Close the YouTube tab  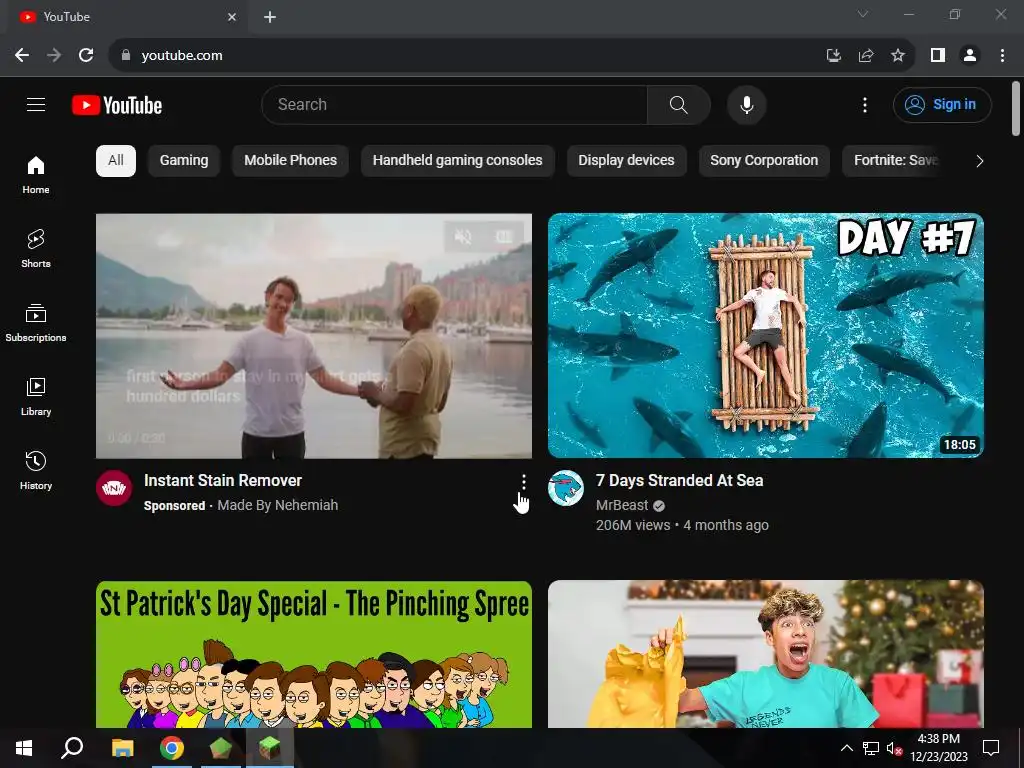click(x=232, y=17)
